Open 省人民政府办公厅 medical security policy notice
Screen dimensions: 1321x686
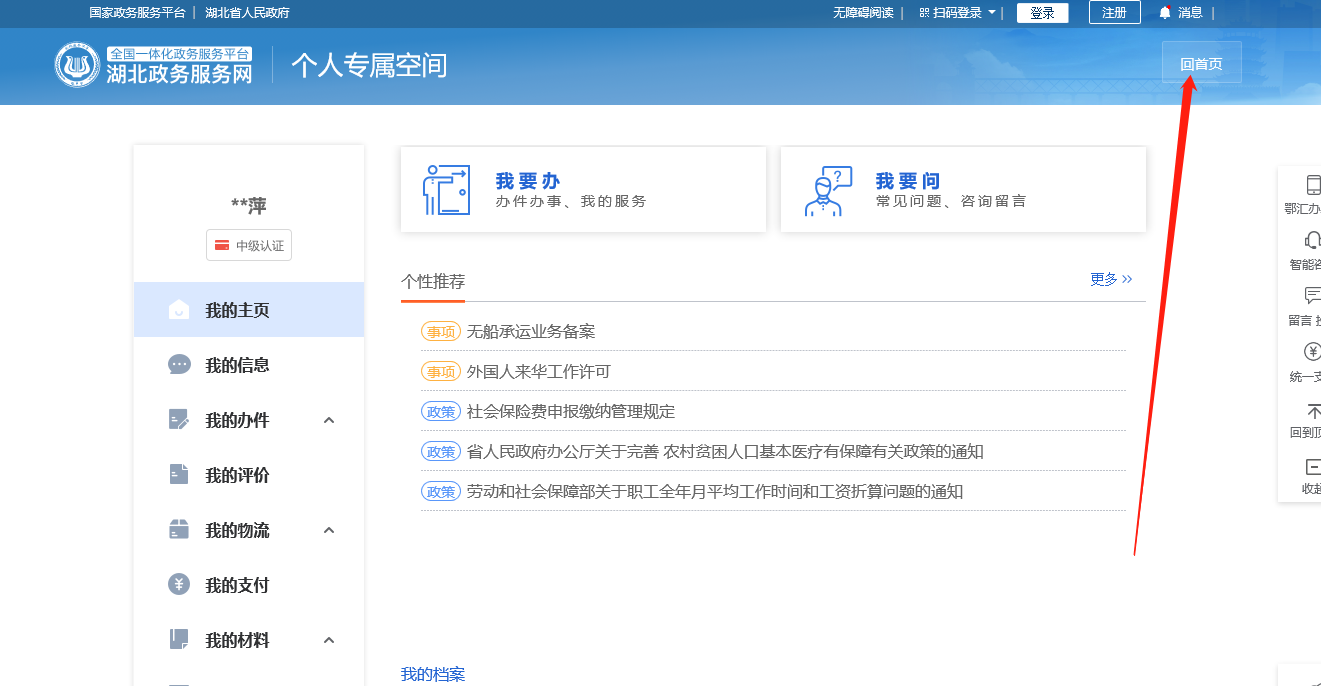click(x=725, y=452)
